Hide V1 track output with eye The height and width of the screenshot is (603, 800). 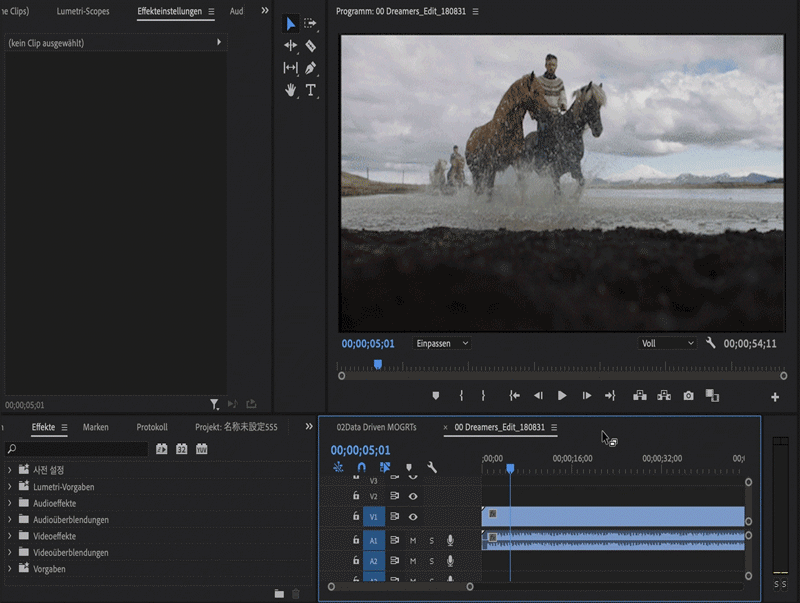coord(413,517)
